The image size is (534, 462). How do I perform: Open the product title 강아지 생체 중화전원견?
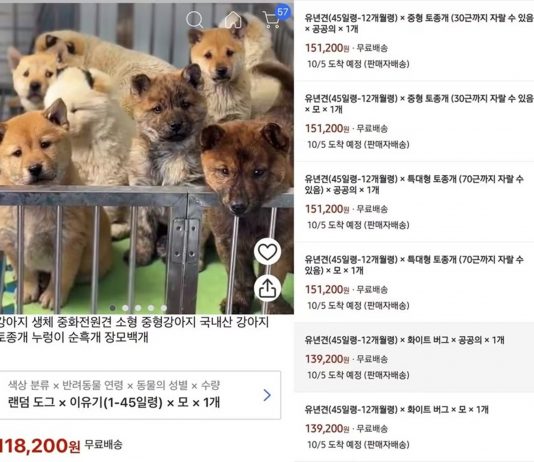(x=135, y=329)
